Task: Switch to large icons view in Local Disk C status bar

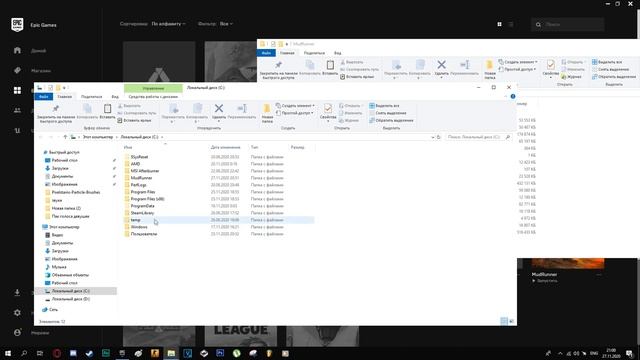Action: click(x=511, y=321)
